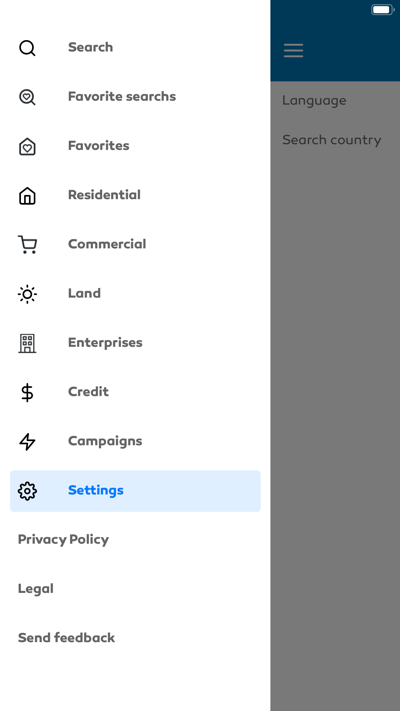This screenshot has width=400, height=711.
Task: Click the sun icon for Land
Action: pyautogui.click(x=27, y=294)
